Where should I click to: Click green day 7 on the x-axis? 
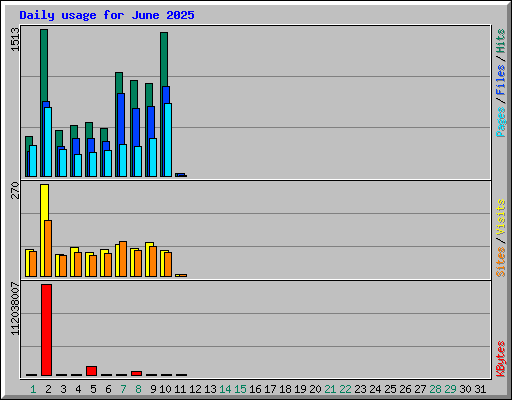[123, 389]
